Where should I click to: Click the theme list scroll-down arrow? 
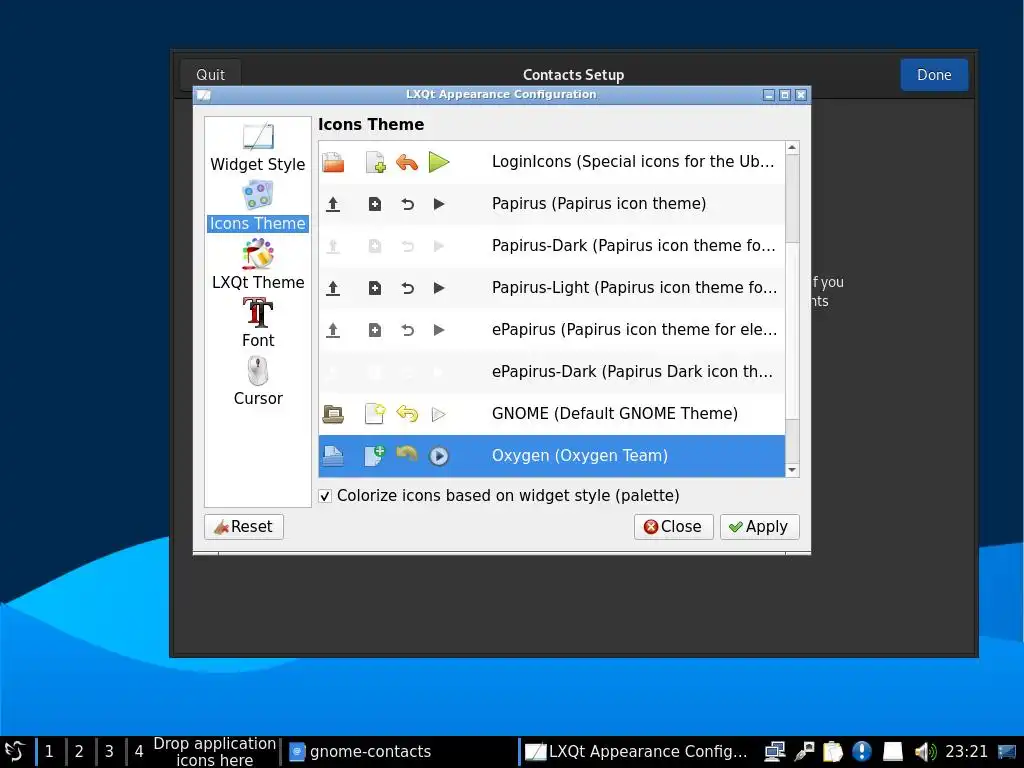[x=792, y=470]
